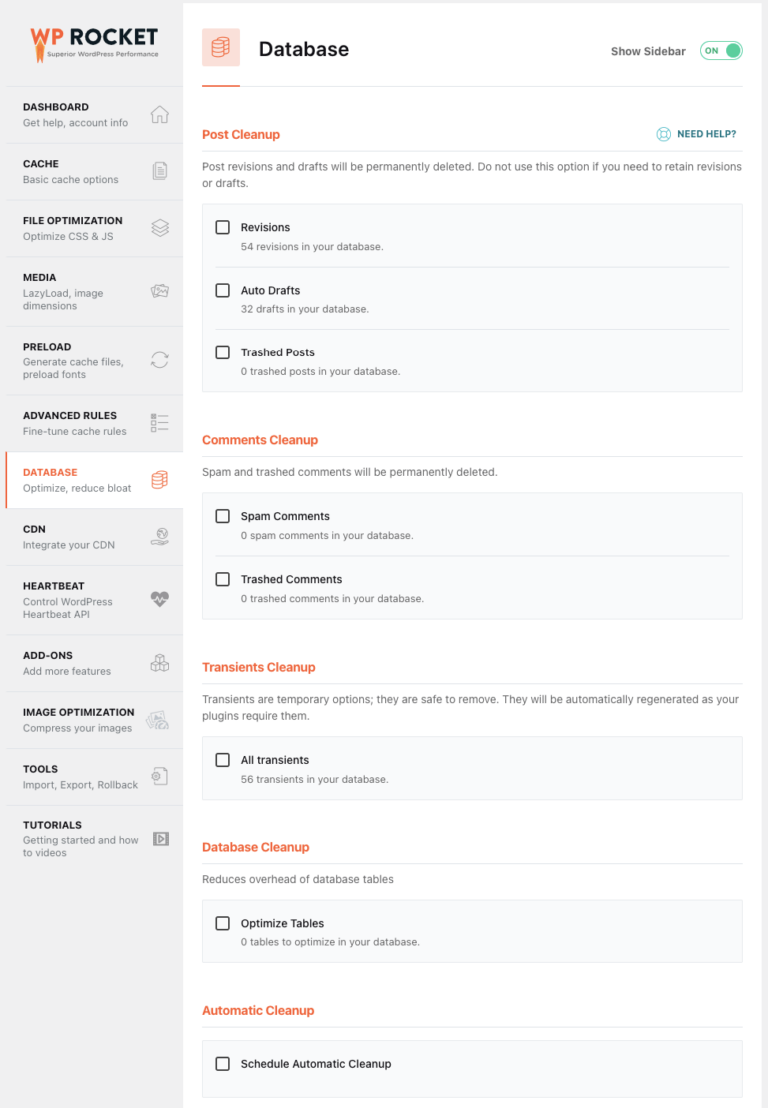Check the All transients option

[222, 760]
